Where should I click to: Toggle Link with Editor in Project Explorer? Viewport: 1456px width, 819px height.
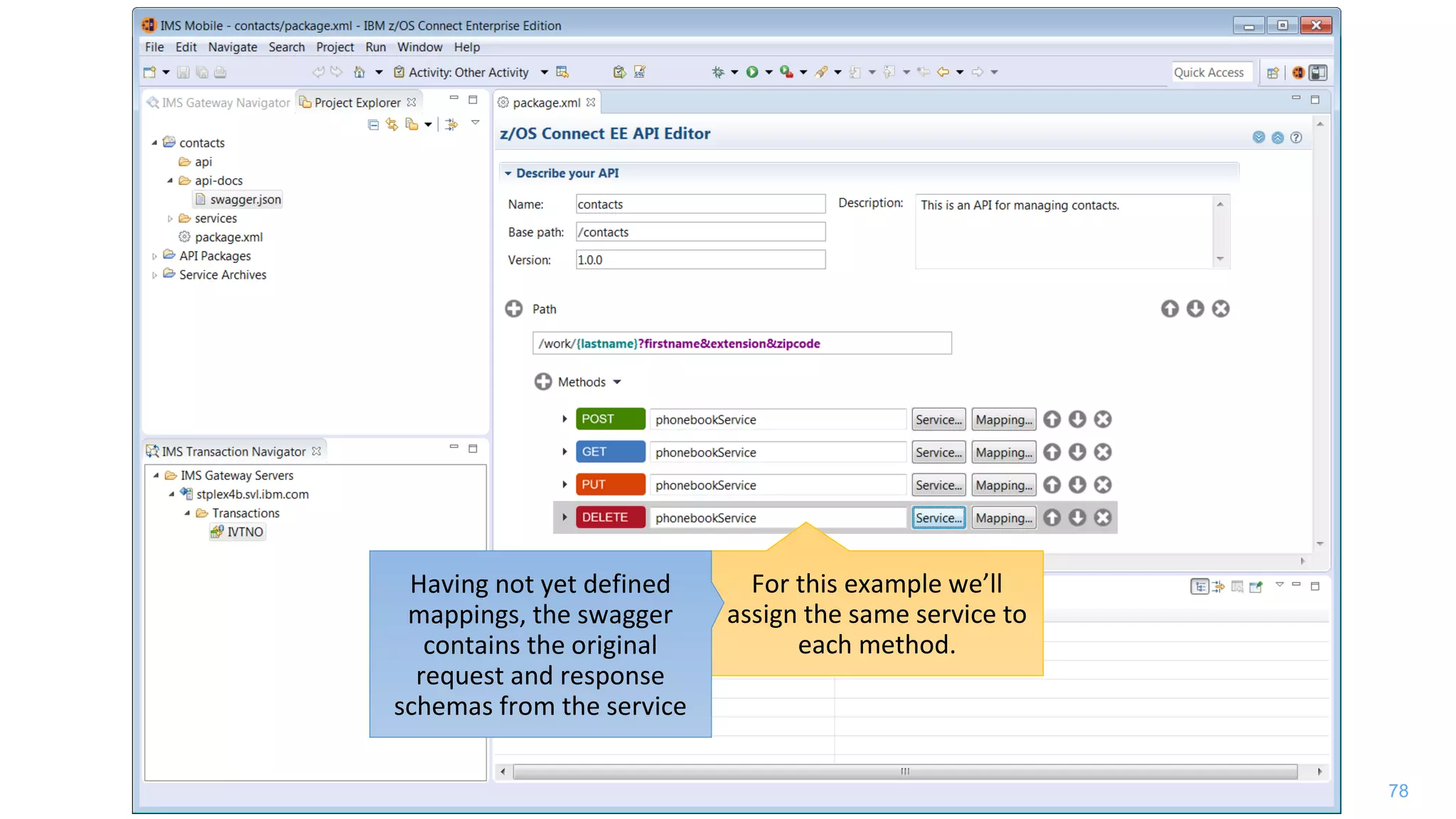pyautogui.click(x=392, y=124)
